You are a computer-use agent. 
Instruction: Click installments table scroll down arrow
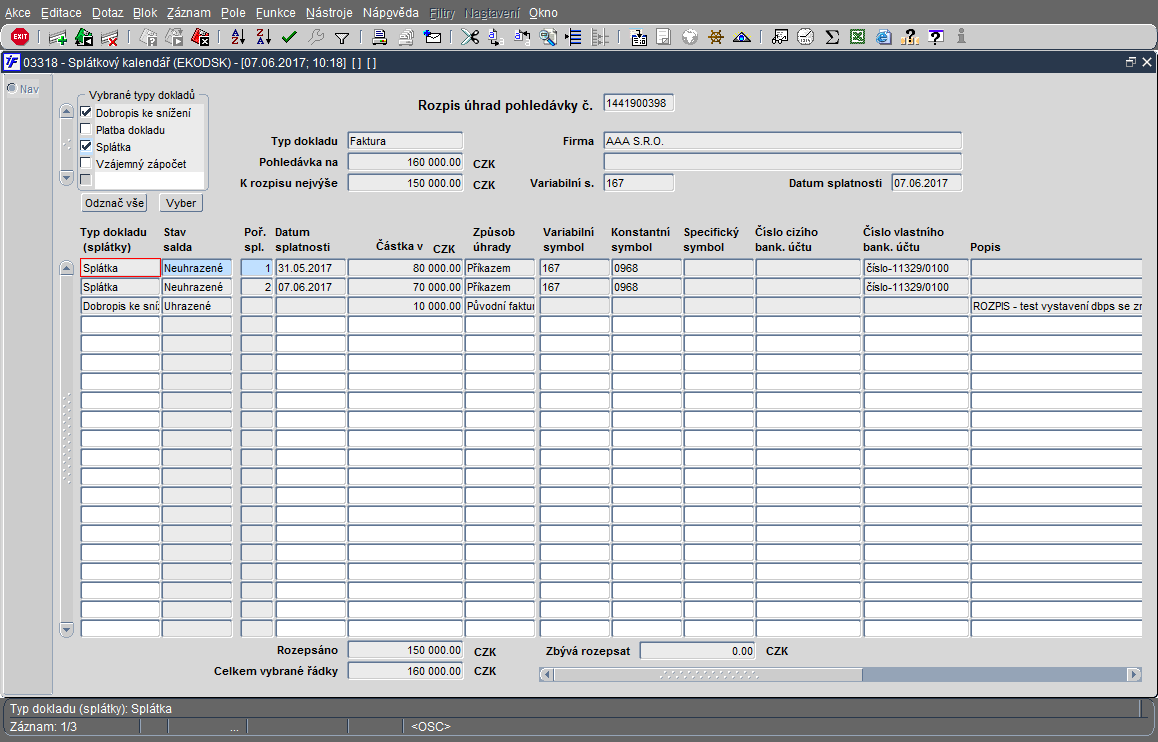[66, 629]
